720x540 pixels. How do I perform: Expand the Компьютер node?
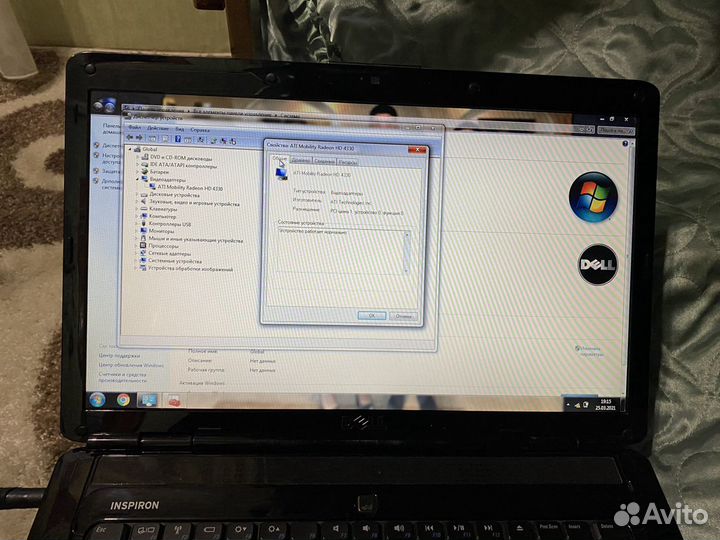click(137, 216)
